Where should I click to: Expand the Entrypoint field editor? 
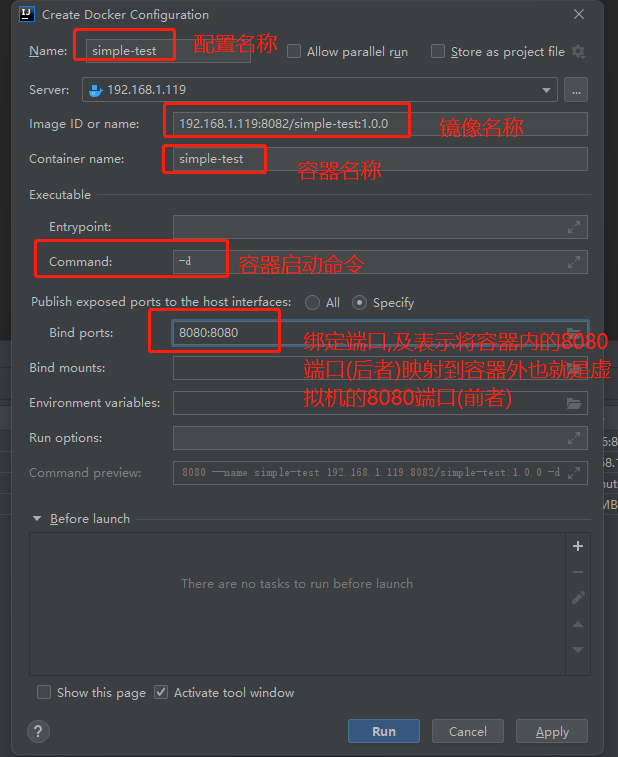click(574, 227)
